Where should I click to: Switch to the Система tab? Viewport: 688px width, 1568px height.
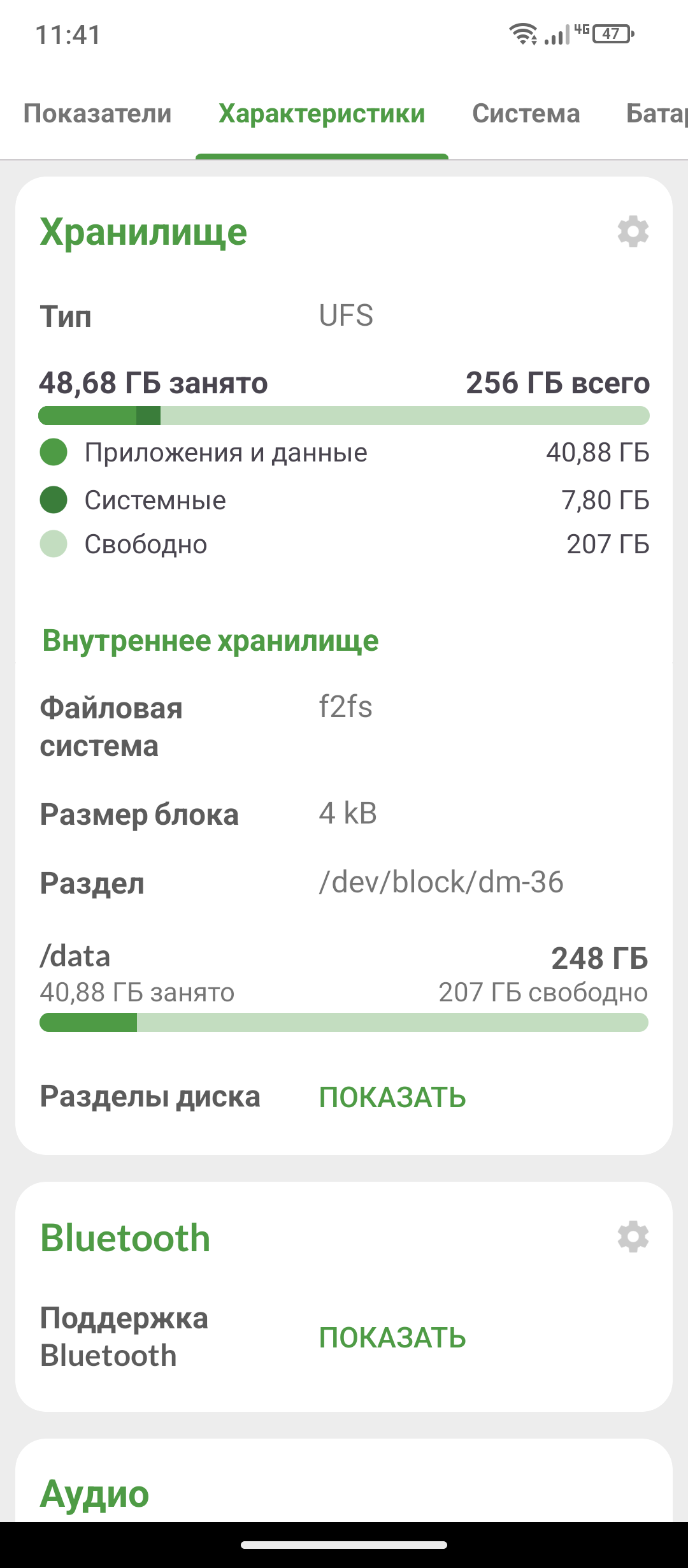pyautogui.click(x=526, y=113)
